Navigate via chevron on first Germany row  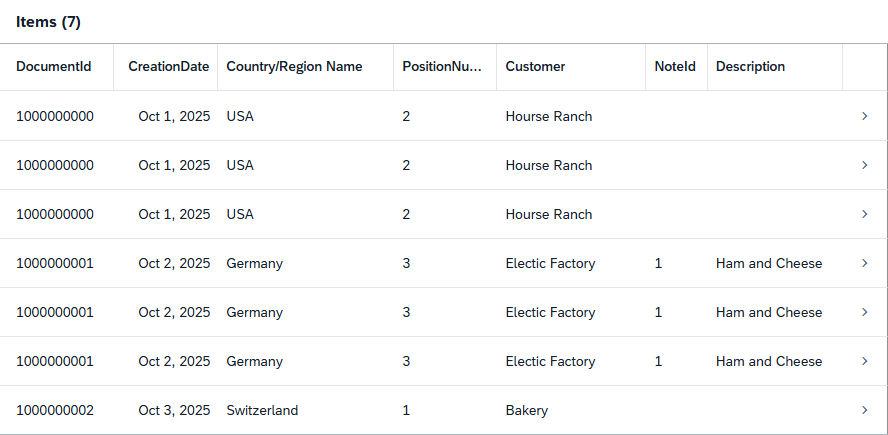(x=864, y=263)
